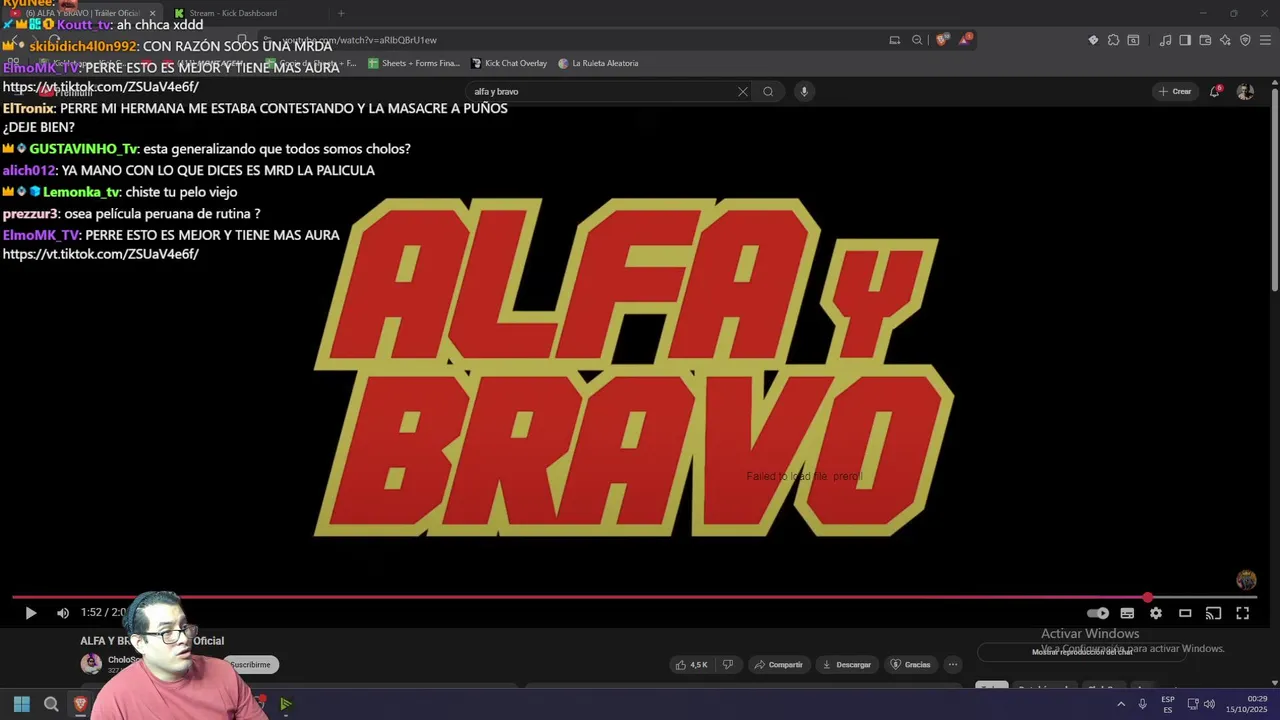This screenshot has height=720, width=1280.
Task: Click the Gracias button
Action: (x=911, y=664)
